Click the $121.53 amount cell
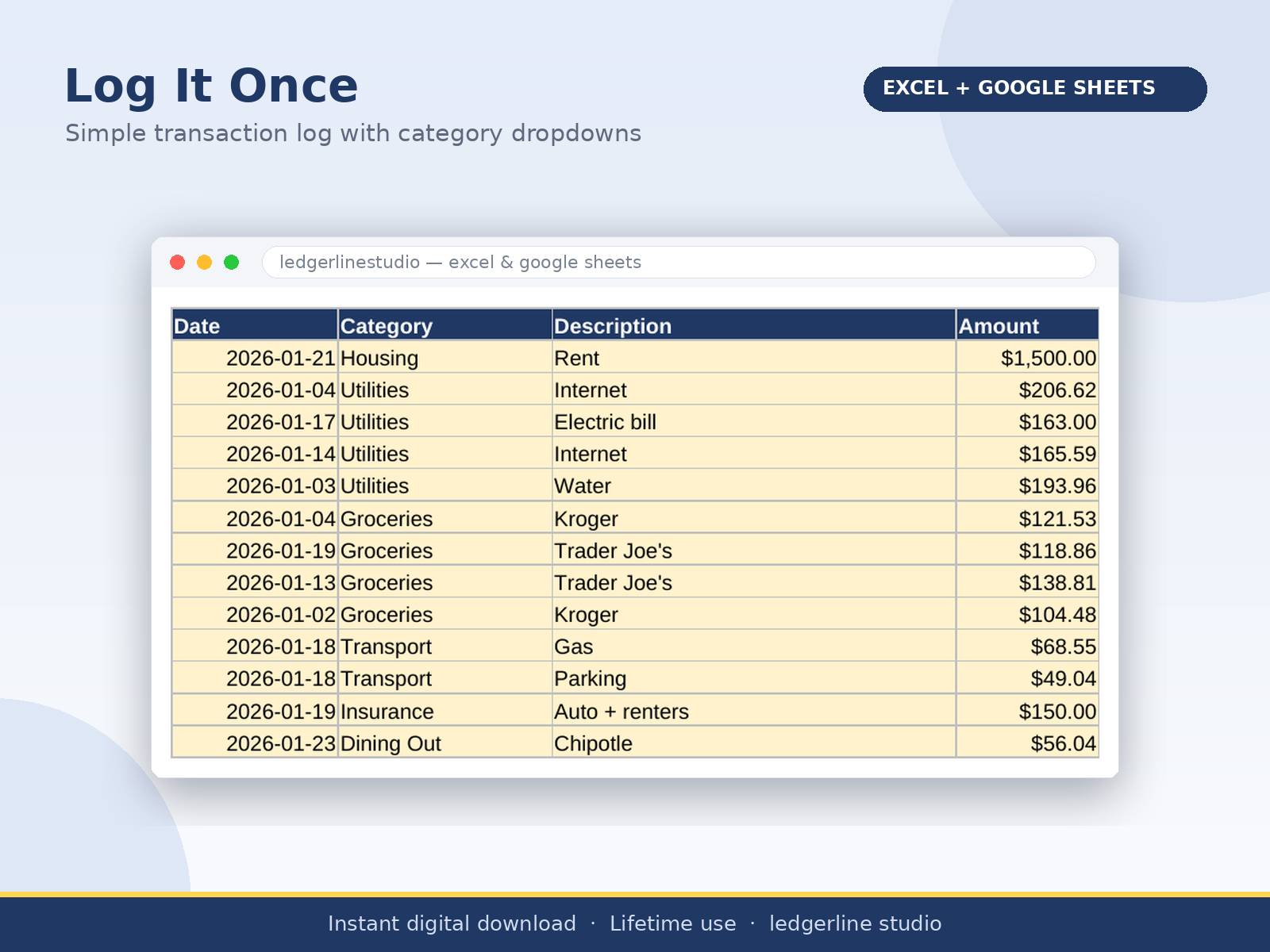The width and height of the screenshot is (1270, 952). click(x=1028, y=518)
